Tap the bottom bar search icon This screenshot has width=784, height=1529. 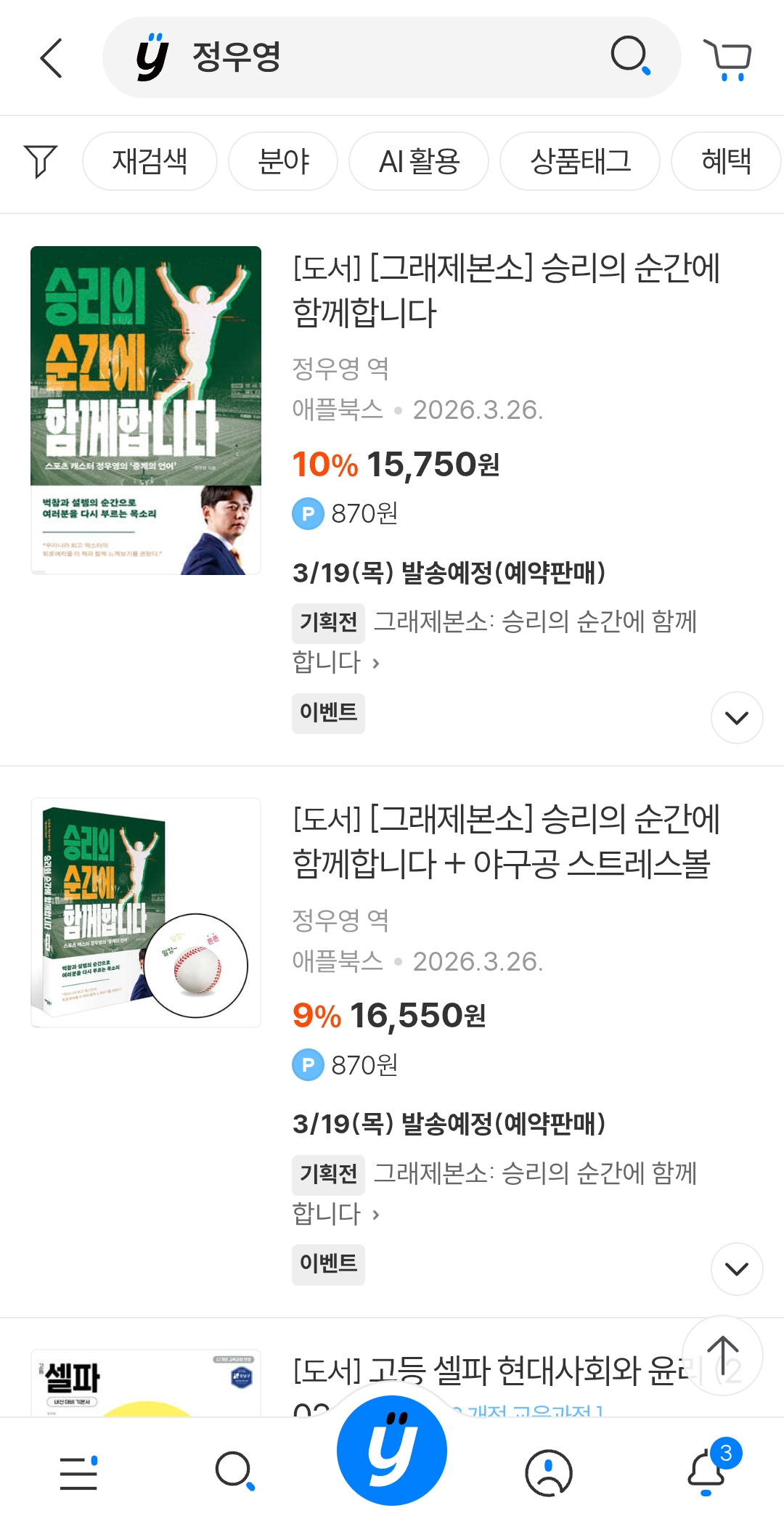(234, 1472)
